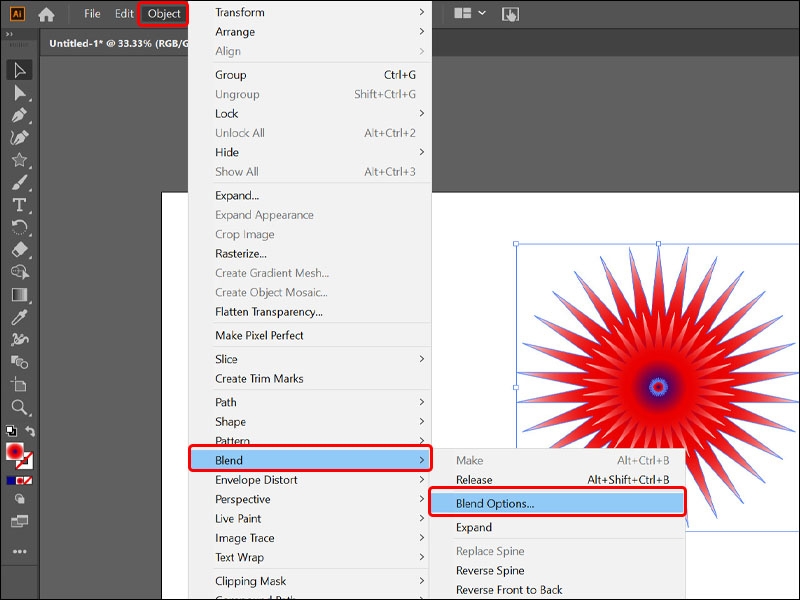This screenshot has width=800, height=600.
Task: Choose Reverse Spine
Action: [557, 570]
